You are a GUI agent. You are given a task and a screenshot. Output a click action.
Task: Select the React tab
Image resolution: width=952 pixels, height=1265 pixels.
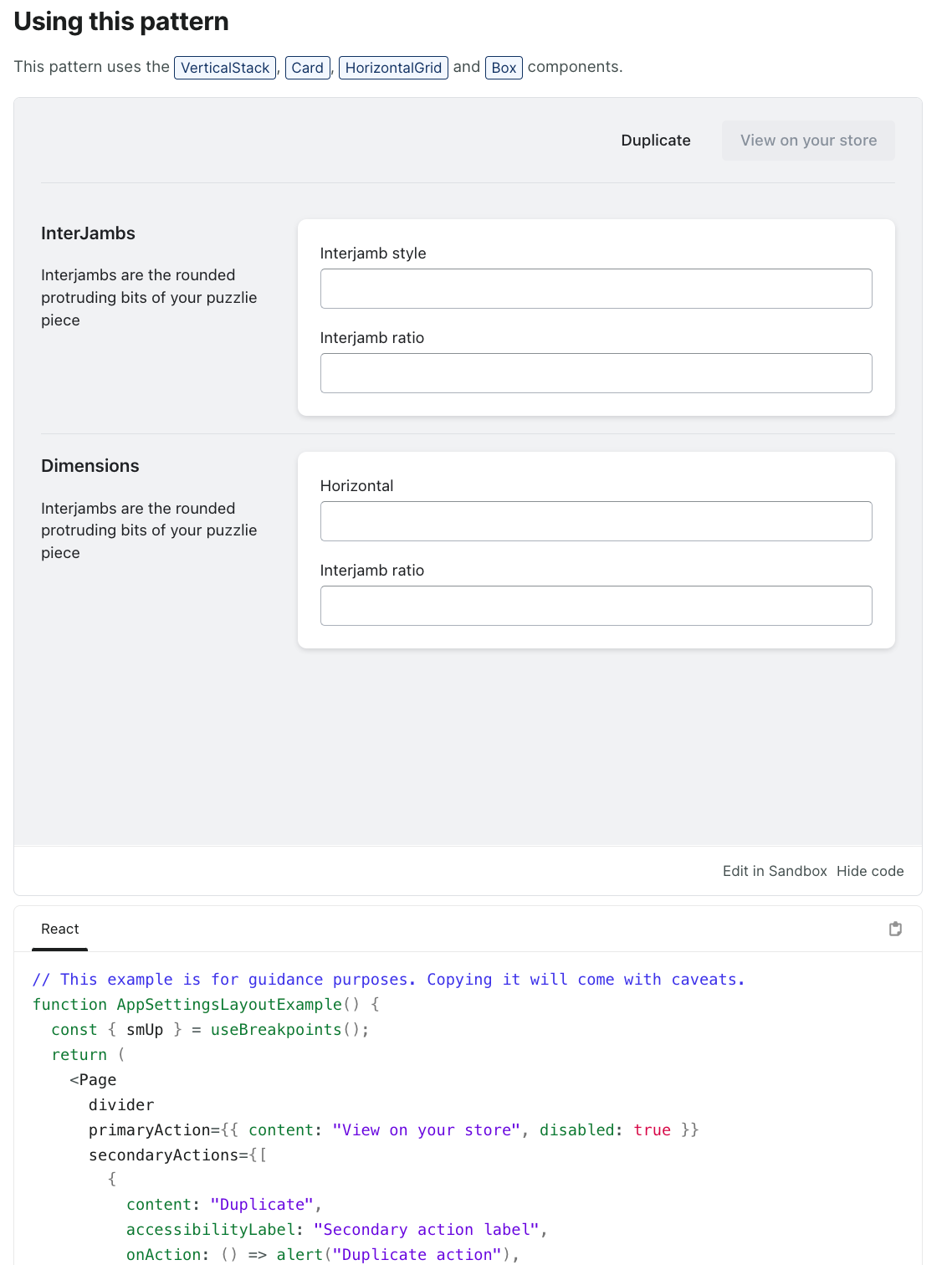point(59,929)
